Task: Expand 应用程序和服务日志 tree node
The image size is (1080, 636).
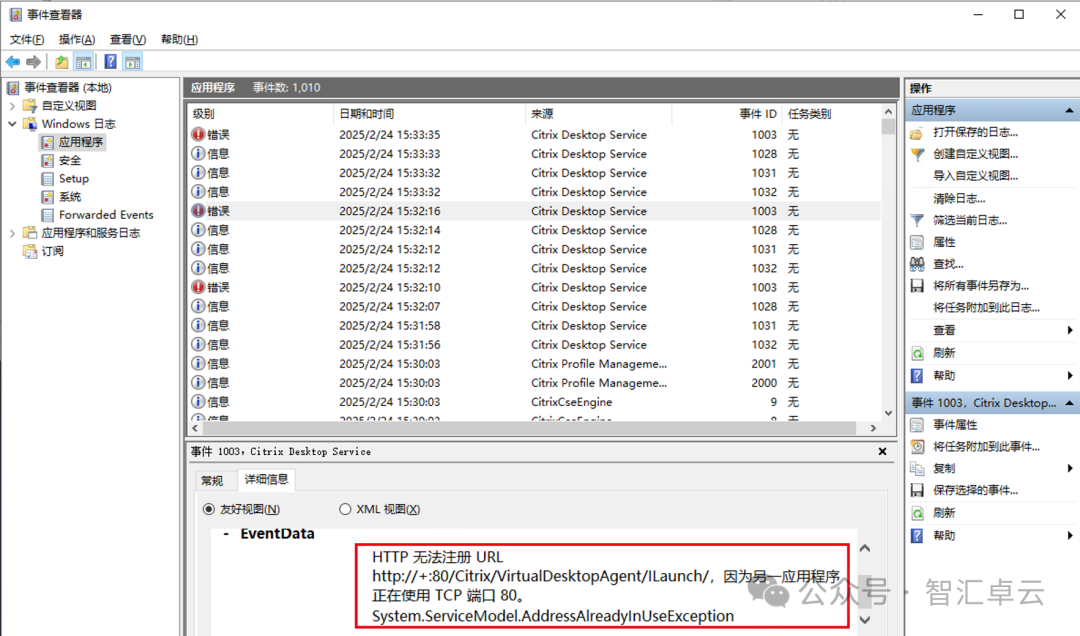Action: pos(12,234)
